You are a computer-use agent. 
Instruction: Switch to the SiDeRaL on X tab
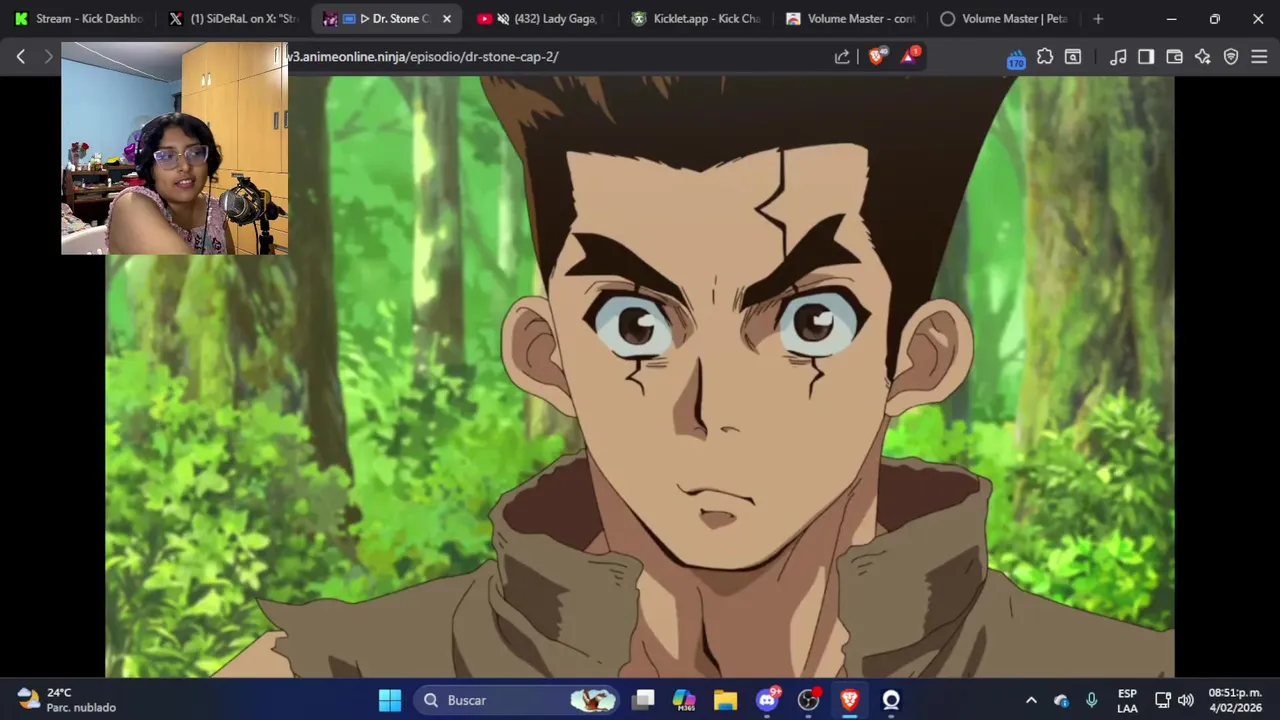pyautogui.click(x=233, y=18)
